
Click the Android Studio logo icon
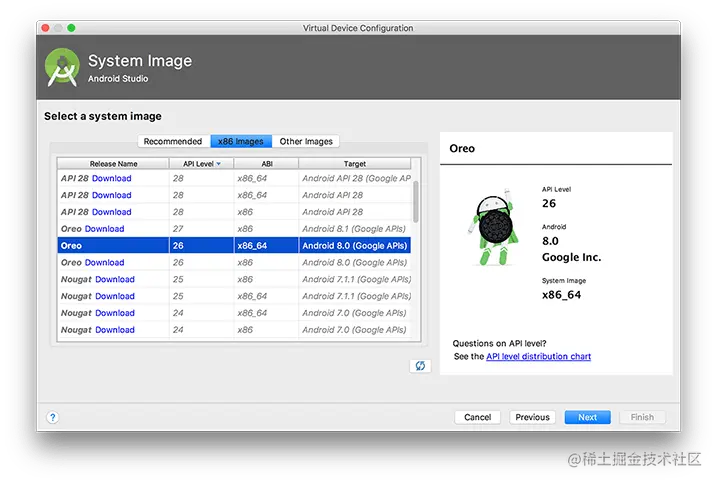[63, 67]
